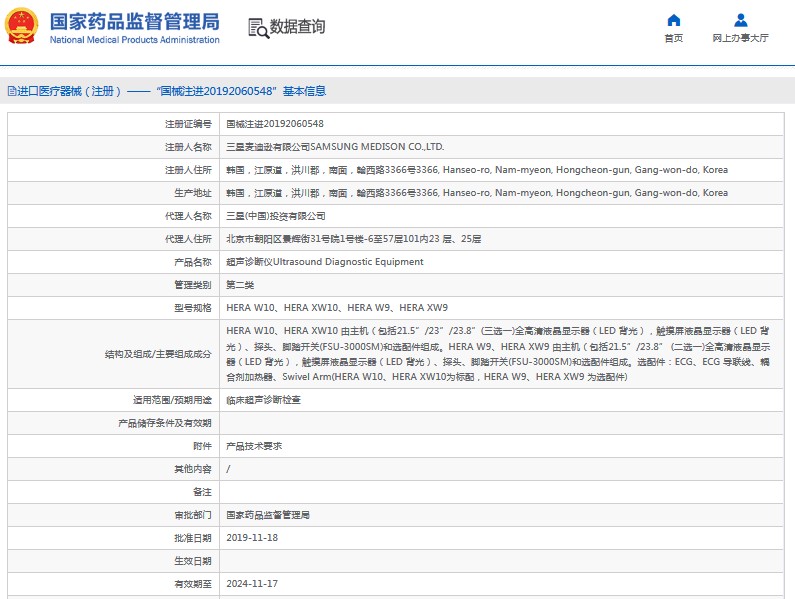Image resolution: width=795 pixels, height=599 pixels.
Task: Click the 备注 label
Action: 202,492
